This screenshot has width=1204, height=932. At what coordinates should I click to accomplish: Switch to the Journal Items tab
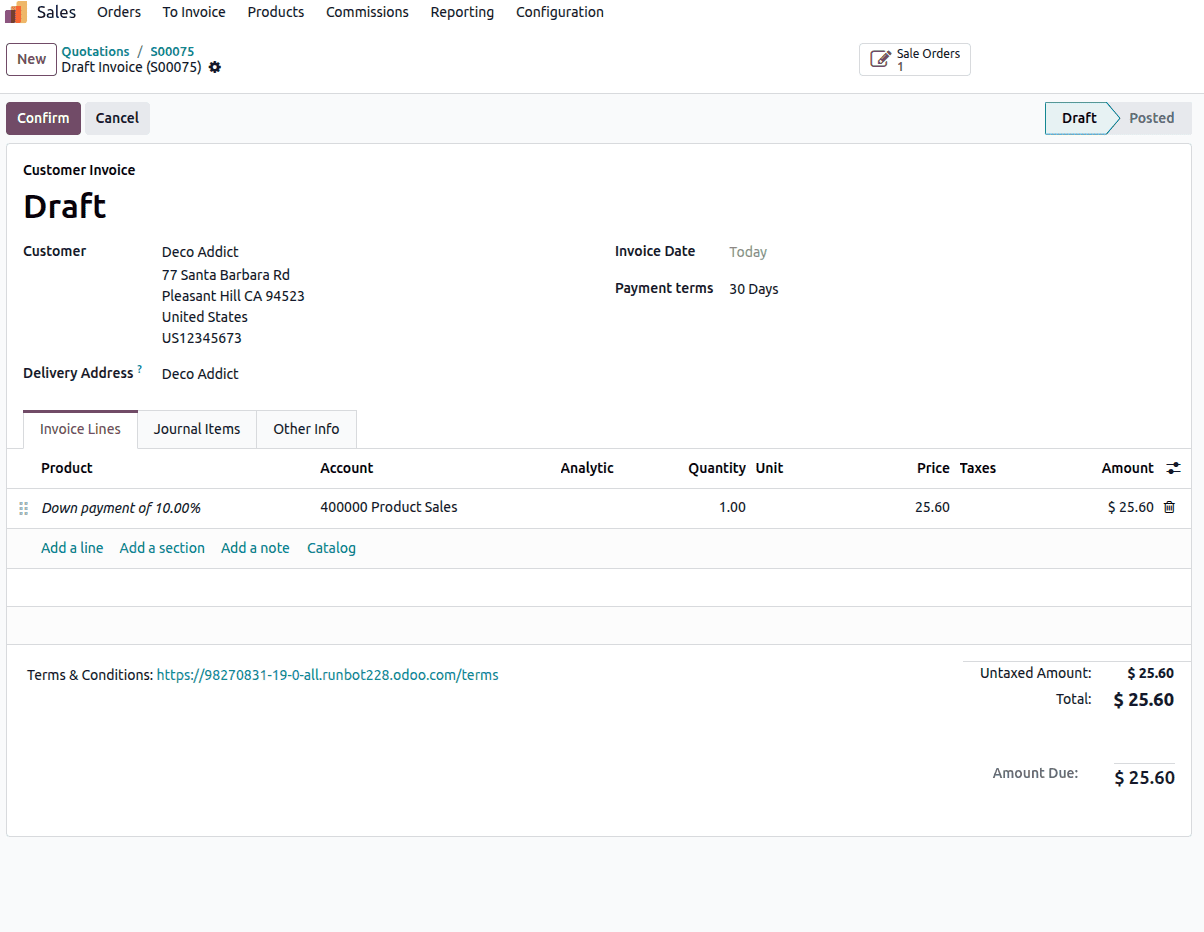196,429
